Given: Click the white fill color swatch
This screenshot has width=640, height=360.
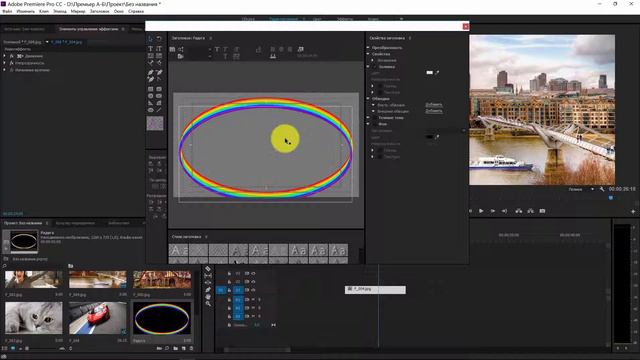Looking at the screenshot, I should 429,73.
